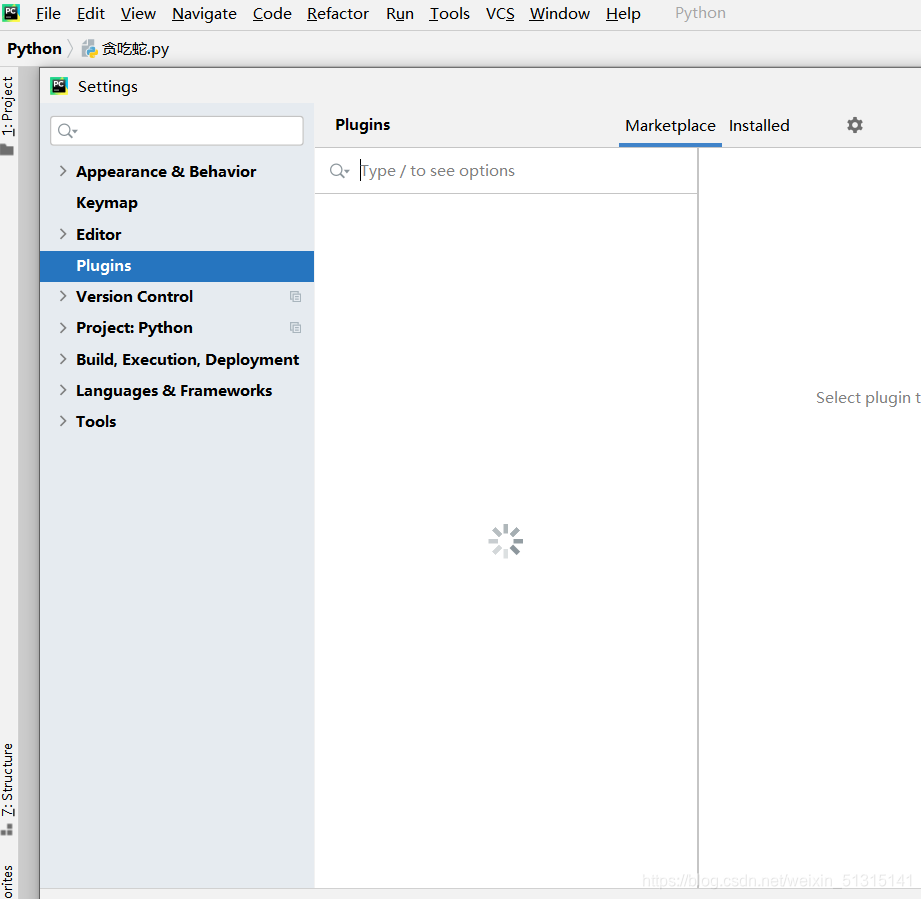Expand the Project: Python node
Viewport: 921px width, 899px height.
(x=63, y=327)
